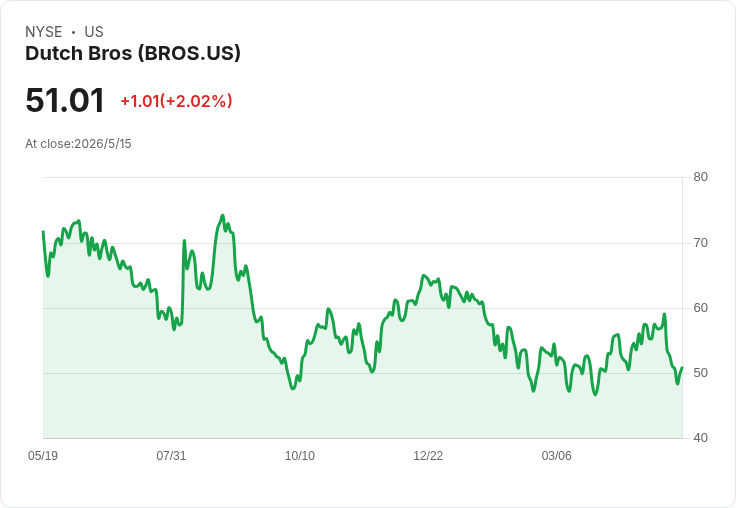Click the leftmost start of the price line
The width and height of the screenshot is (736, 508).
(43, 231)
